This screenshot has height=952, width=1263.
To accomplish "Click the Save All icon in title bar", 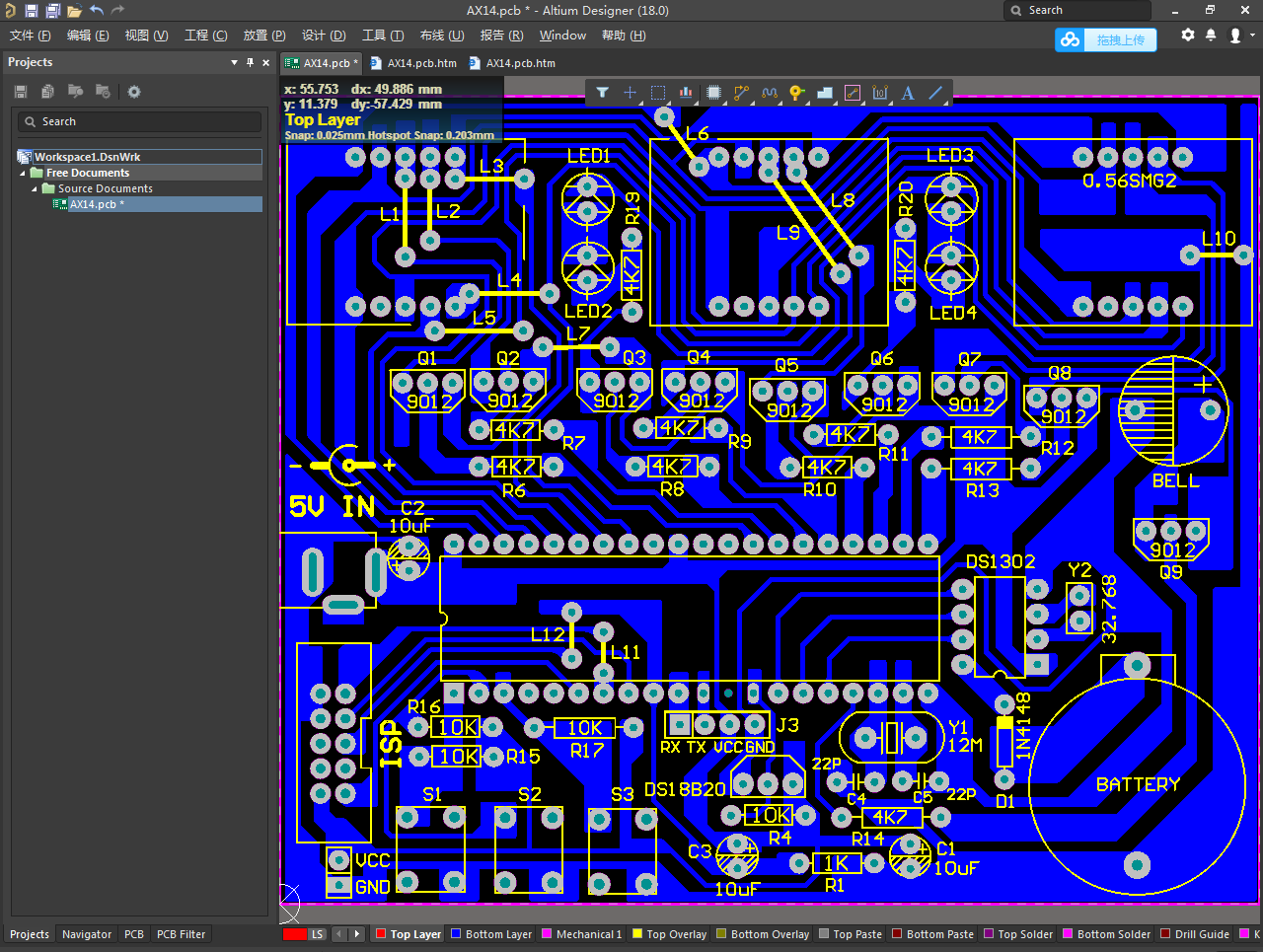I will click(x=53, y=11).
